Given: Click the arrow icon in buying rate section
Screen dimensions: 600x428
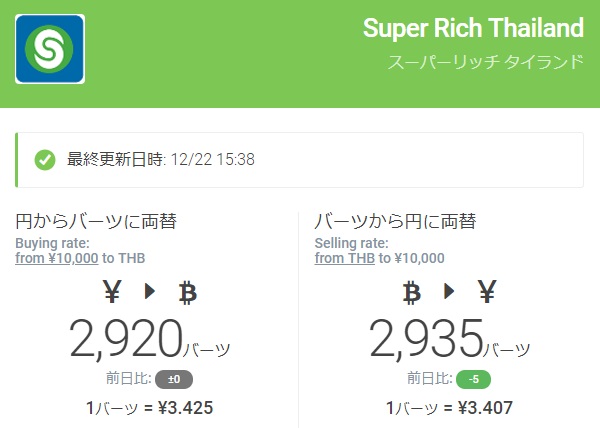Looking at the screenshot, I should coord(149,293).
